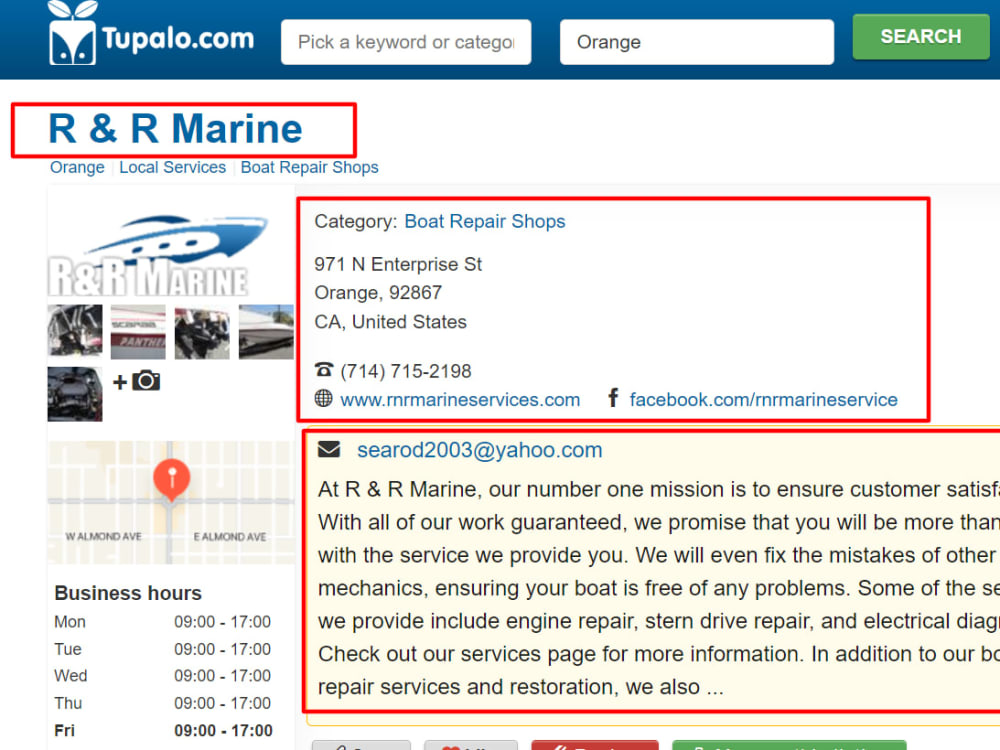1000x750 pixels.
Task: Open the engine compartment photo thumbnail
Action: 75,394
